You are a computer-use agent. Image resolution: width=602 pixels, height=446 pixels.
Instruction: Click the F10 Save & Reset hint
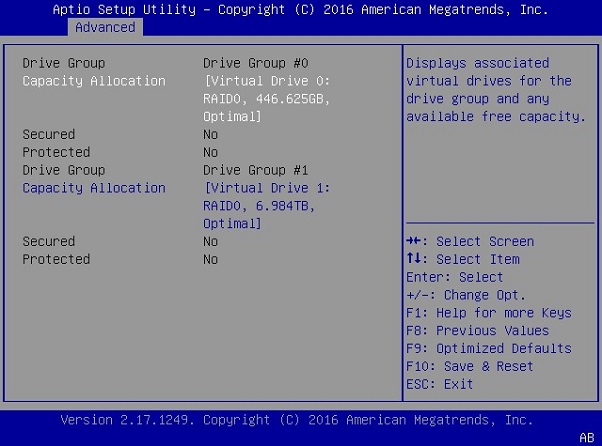tap(470, 367)
